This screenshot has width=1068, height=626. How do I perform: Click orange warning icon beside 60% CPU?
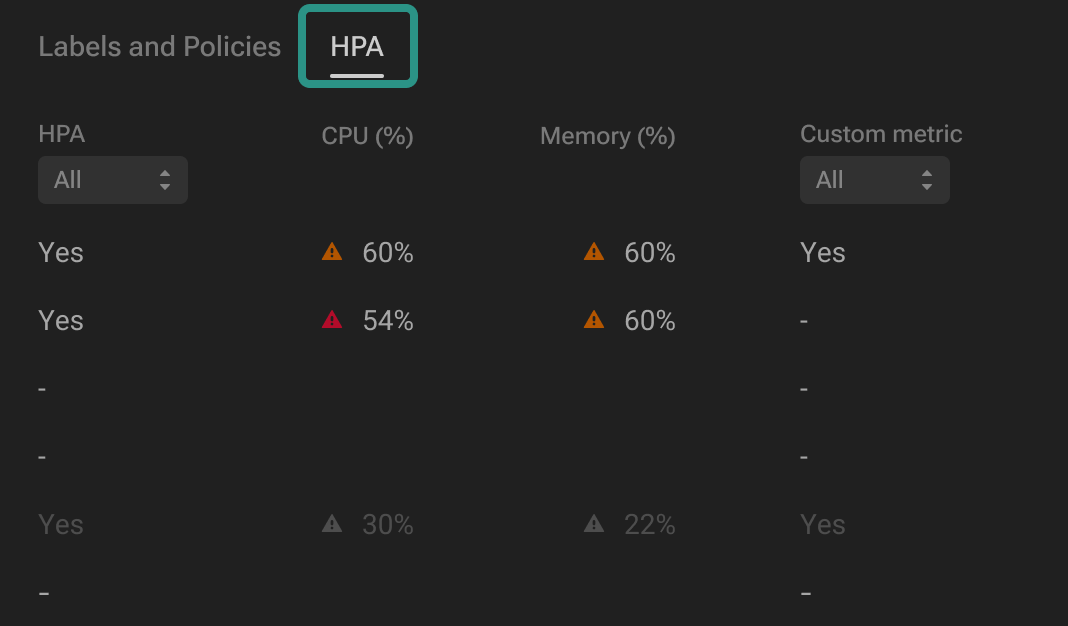pyautogui.click(x=332, y=253)
